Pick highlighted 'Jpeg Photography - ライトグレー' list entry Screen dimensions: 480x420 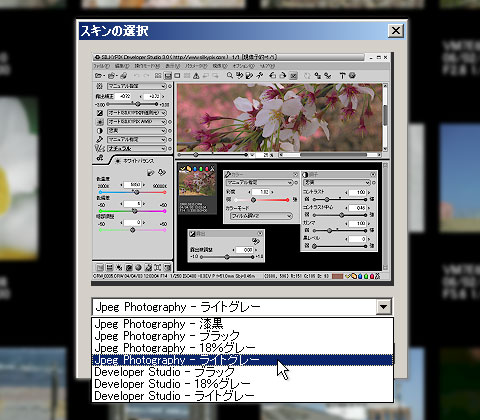tap(242, 360)
